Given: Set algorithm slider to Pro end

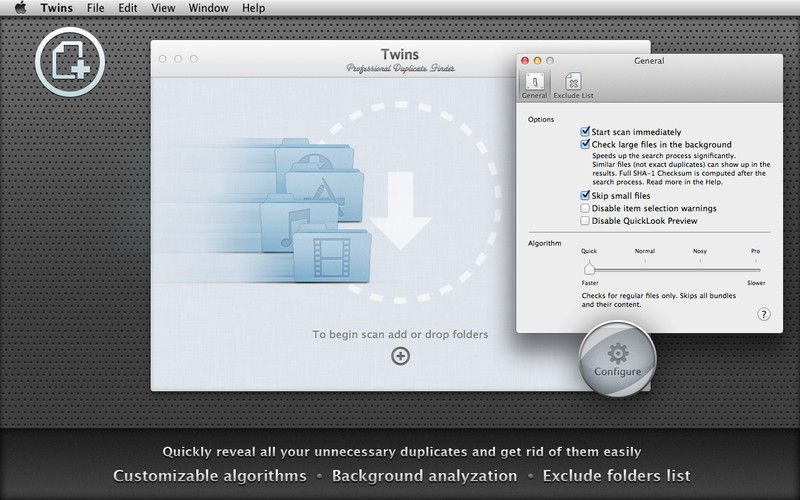Looking at the screenshot, I should pyautogui.click(x=756, y=261).
